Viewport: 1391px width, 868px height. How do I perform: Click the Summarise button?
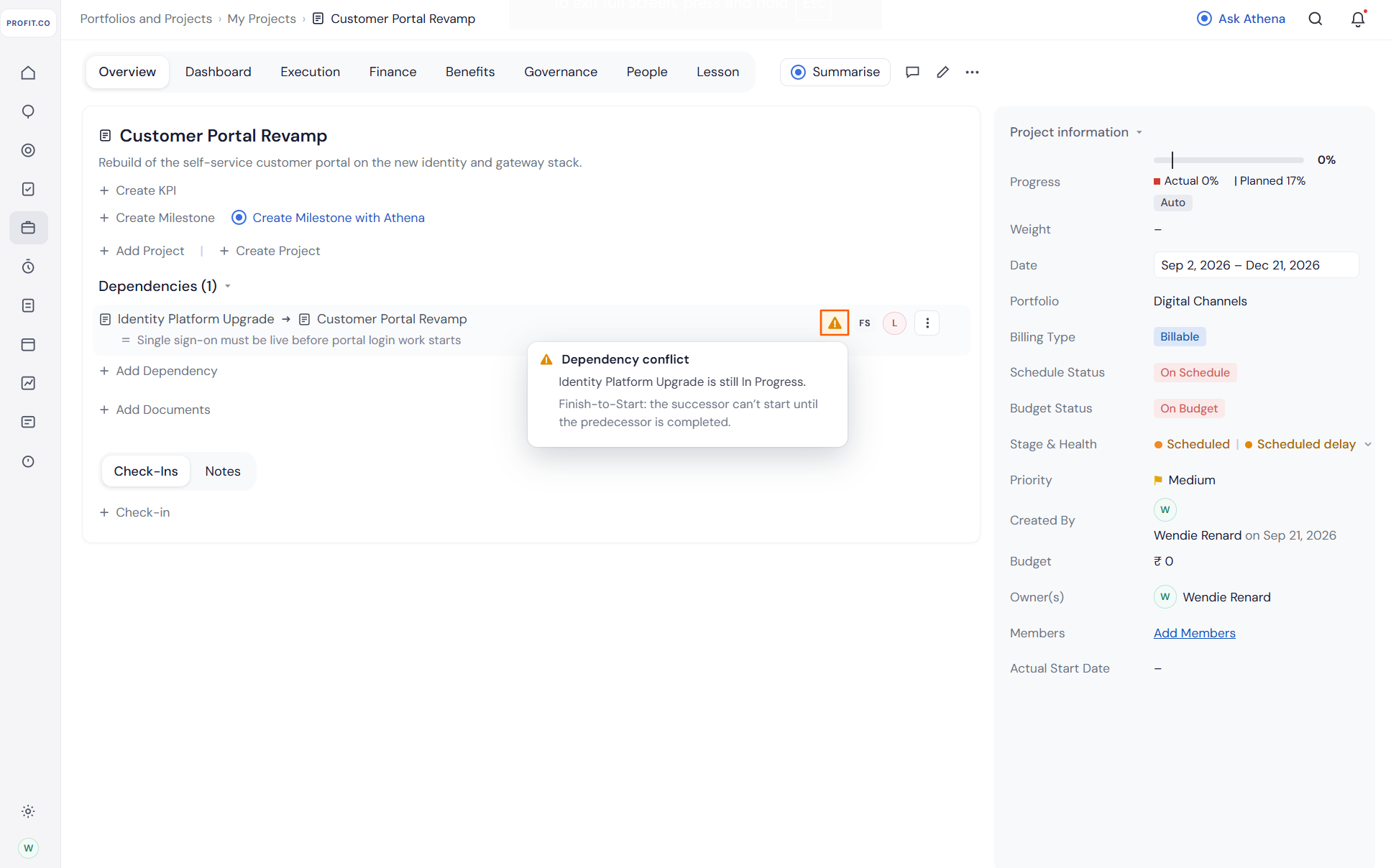835,72
